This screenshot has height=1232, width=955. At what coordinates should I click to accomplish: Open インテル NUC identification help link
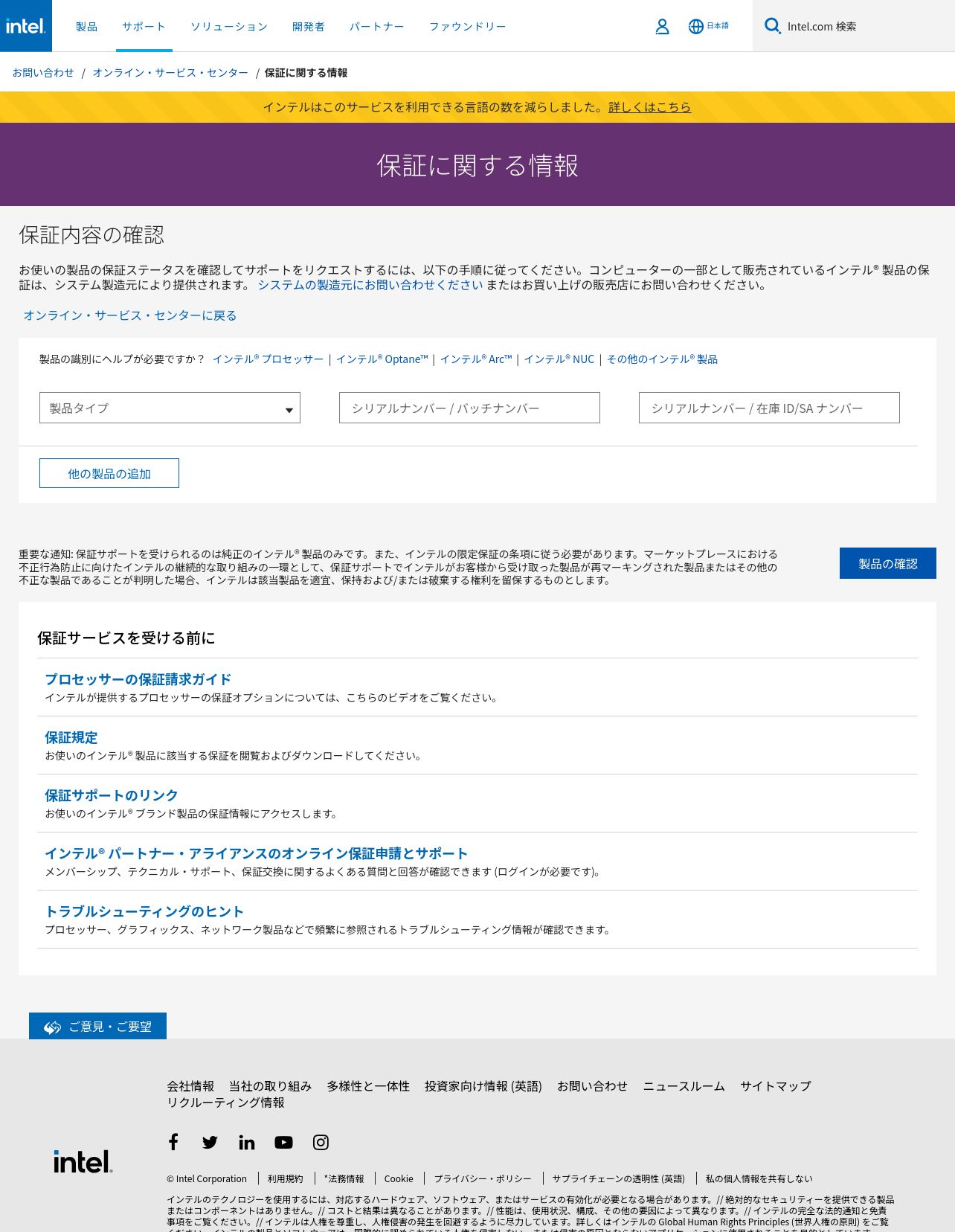click(559, 359)
